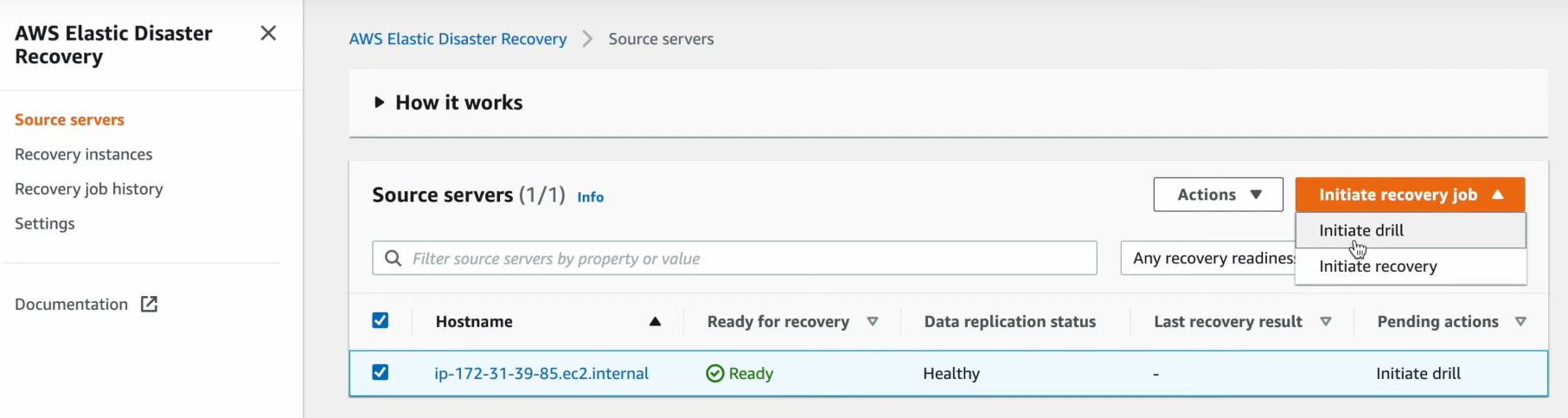Sort by the Hostname column
Viewport: 1568px width, 418px height.
pyautogui.click(x=474, y=322)
